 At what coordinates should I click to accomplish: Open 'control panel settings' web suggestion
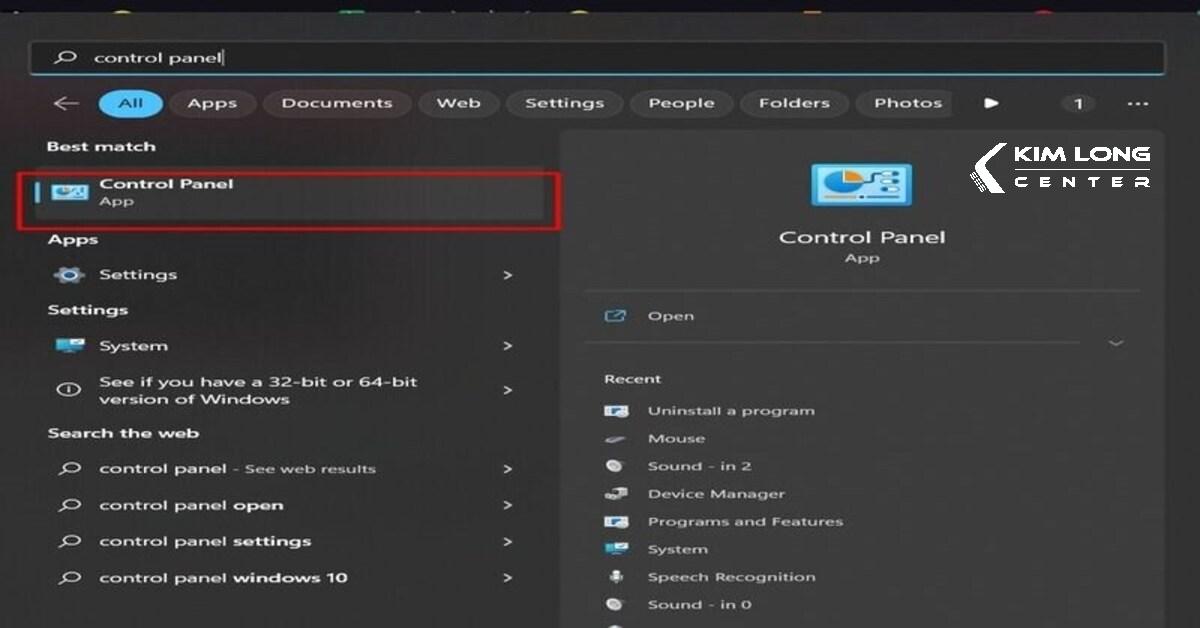pyautogui.click(x=205, y=542)
